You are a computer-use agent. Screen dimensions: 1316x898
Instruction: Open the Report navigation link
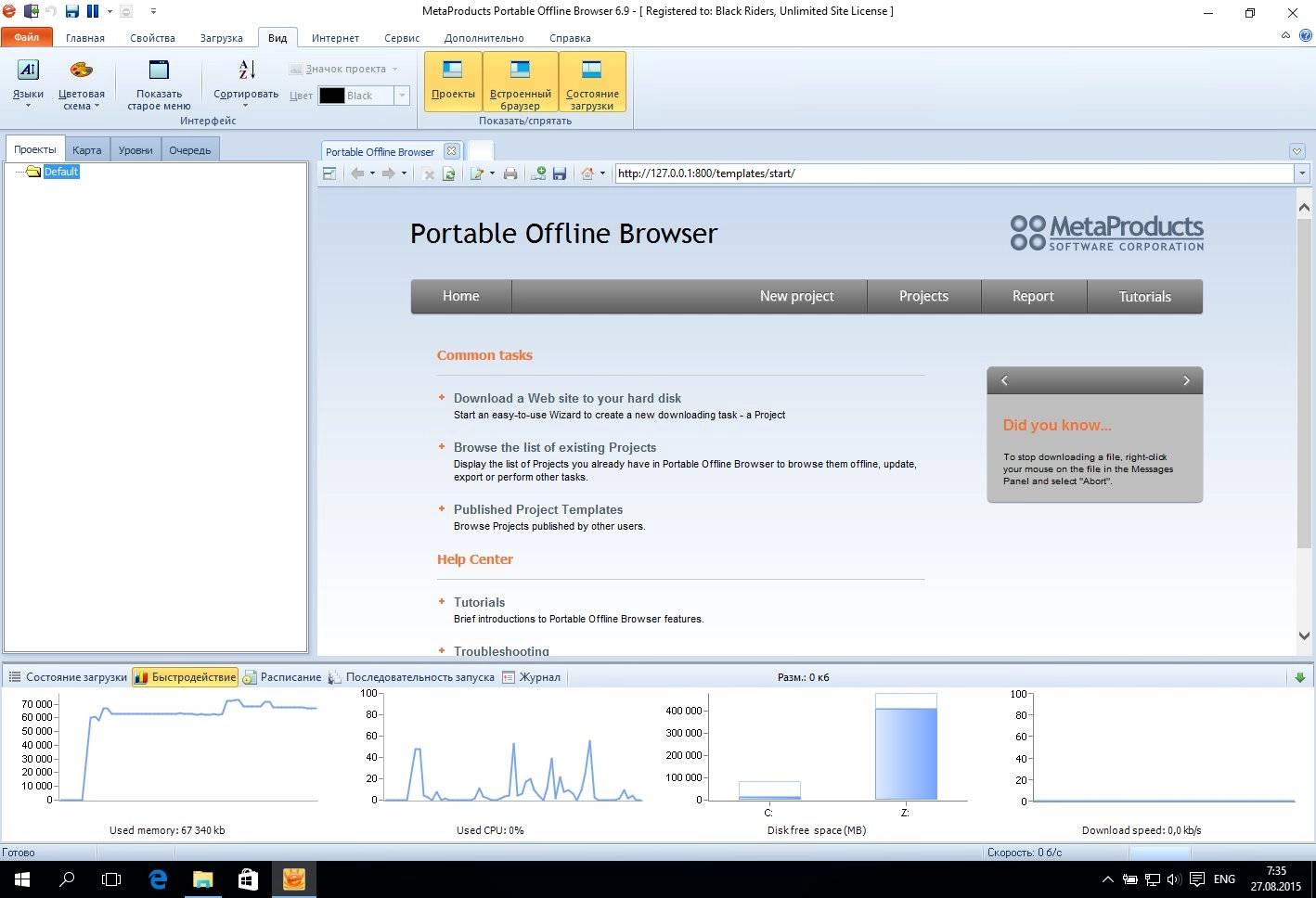coord(1033,296)
